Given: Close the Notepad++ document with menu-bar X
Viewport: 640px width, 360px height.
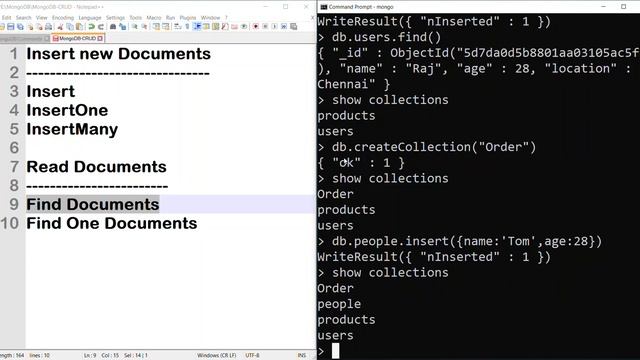Looking at the screenshot, I should click(x=313, y=18).
